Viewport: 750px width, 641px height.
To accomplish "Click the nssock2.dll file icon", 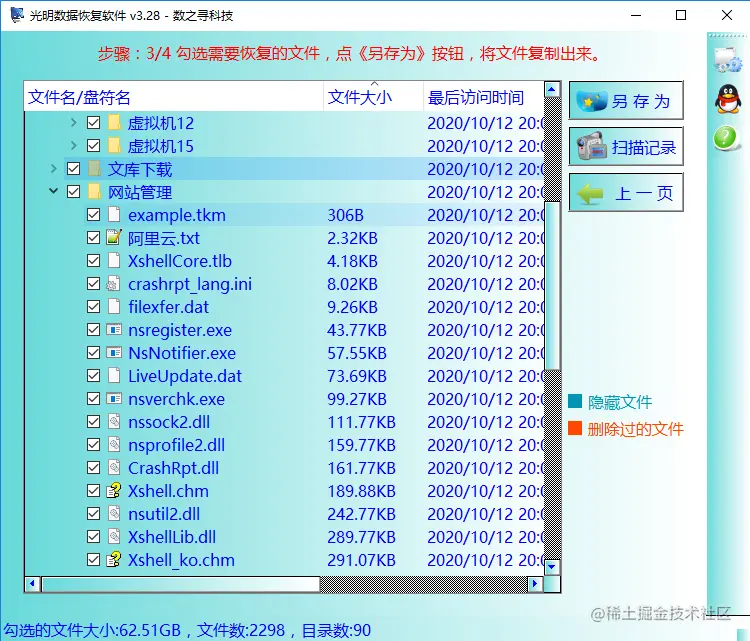I will (x=114, y=421).
